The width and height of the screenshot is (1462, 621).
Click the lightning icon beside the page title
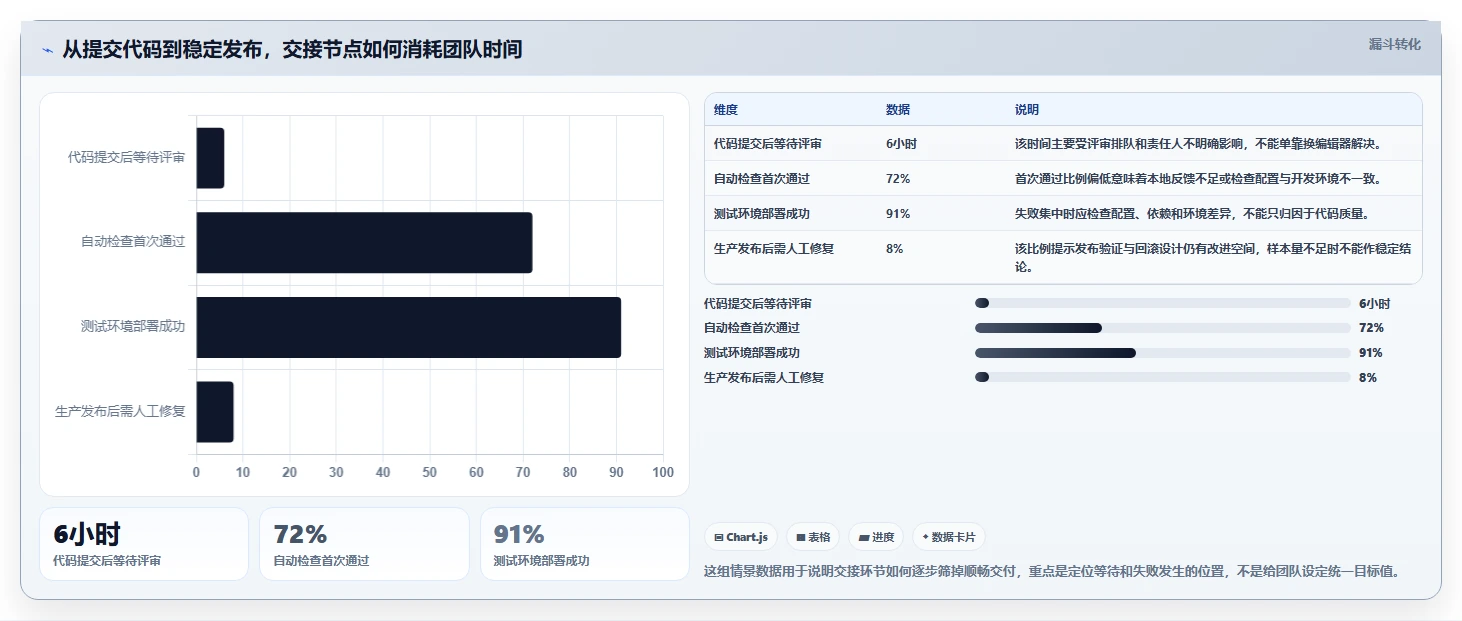click(47, 50)
